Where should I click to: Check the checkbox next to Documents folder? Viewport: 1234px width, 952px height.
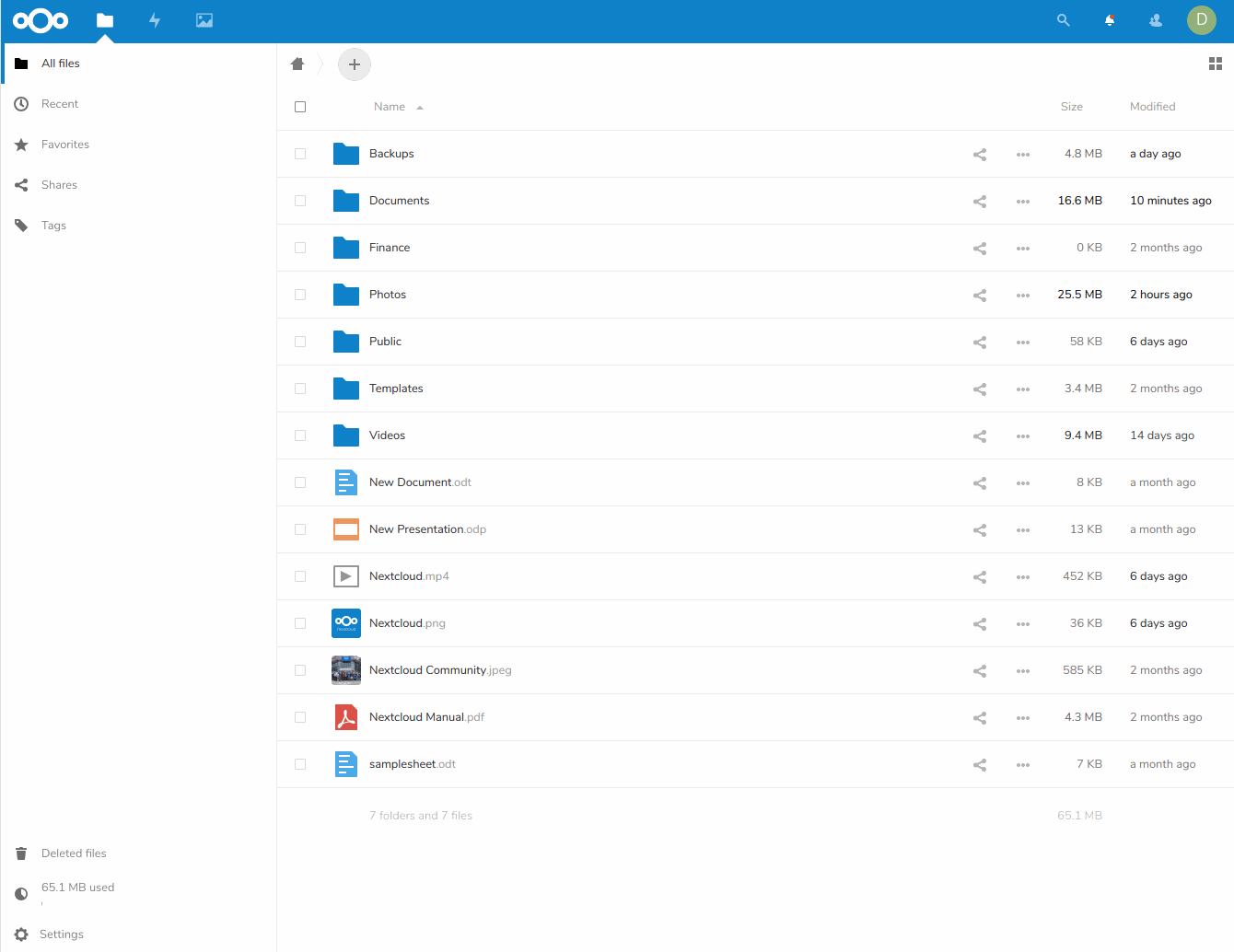pyautogui.click(x=300, y=201)
